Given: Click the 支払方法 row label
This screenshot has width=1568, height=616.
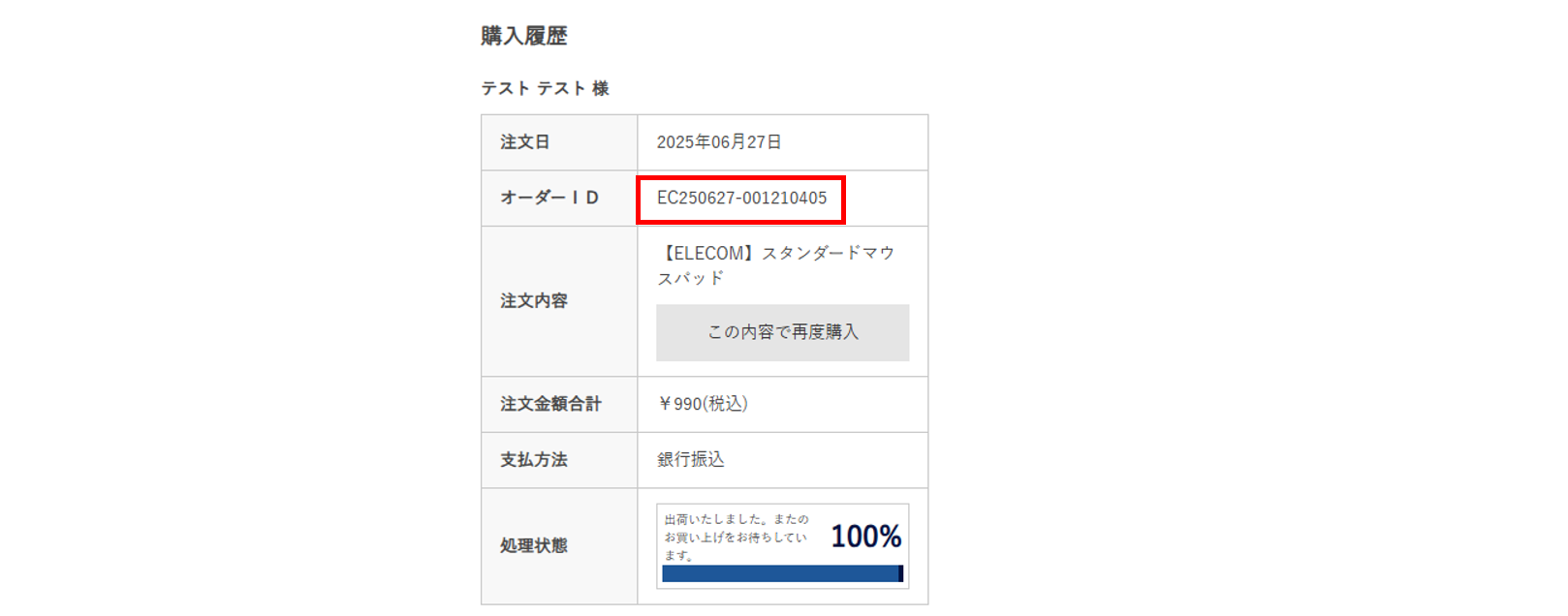Looking at the screenshot, I should point(534,459).
